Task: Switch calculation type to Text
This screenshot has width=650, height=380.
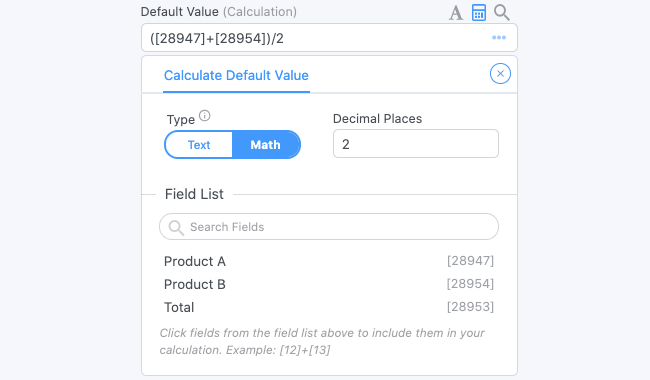Action: pyautogui.click(x=199, y=145)
